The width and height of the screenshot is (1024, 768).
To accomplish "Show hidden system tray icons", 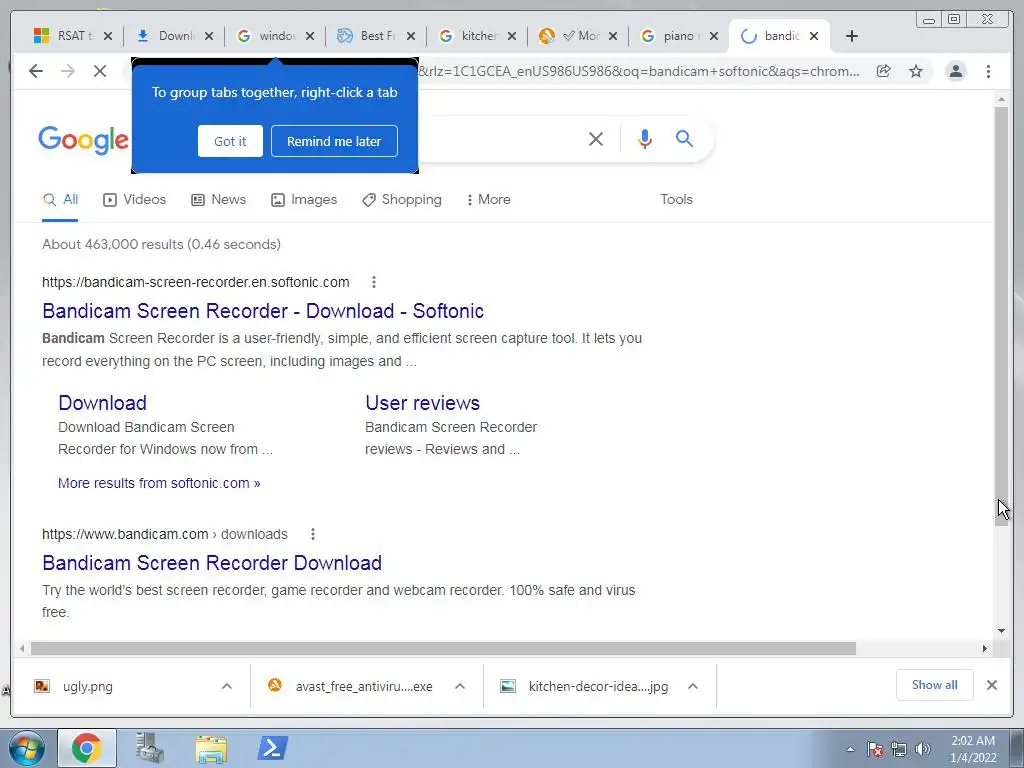I will click(850, 749).
